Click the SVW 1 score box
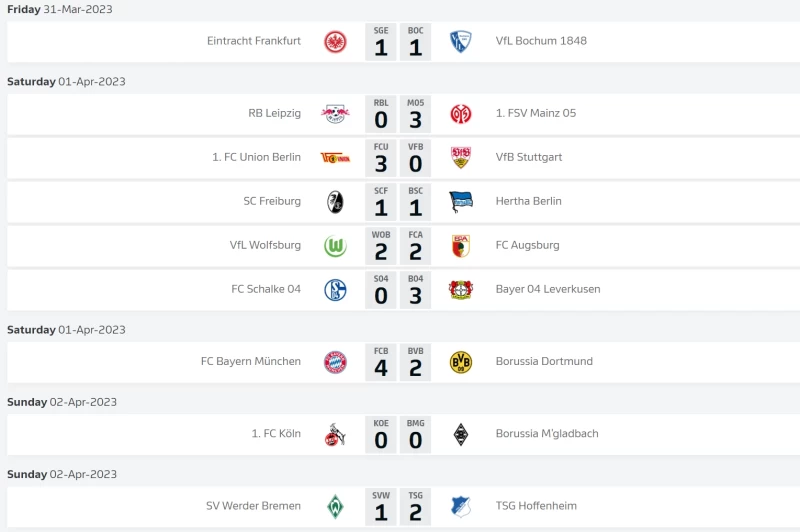Viewport: 800px width, 532px height. pos(381,507)
